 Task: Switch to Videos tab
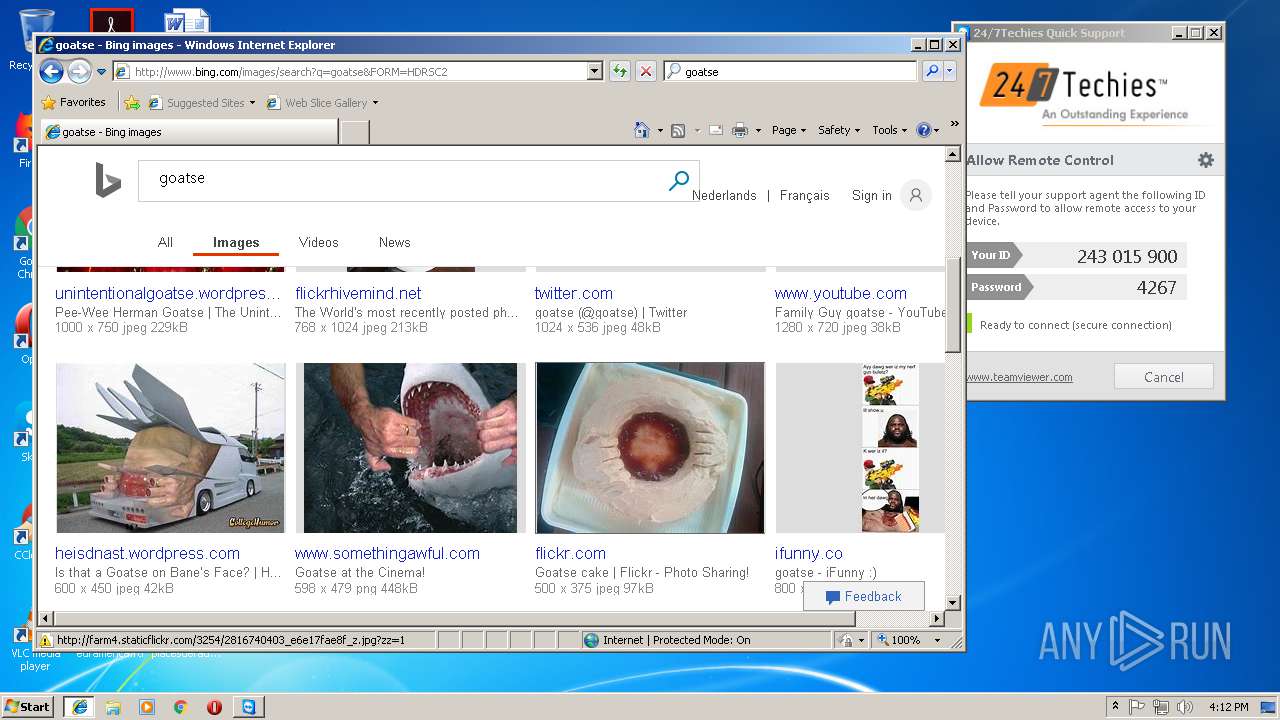pyautogui.click(x=318, y=242)
